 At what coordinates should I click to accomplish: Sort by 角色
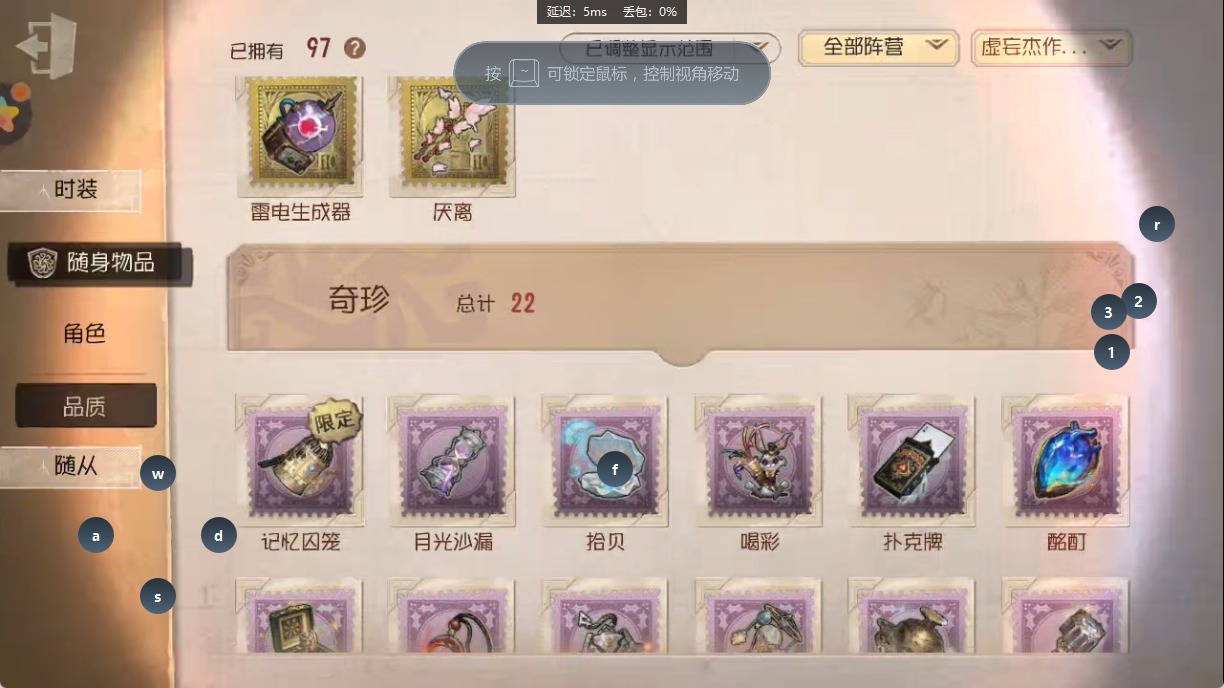85,334
